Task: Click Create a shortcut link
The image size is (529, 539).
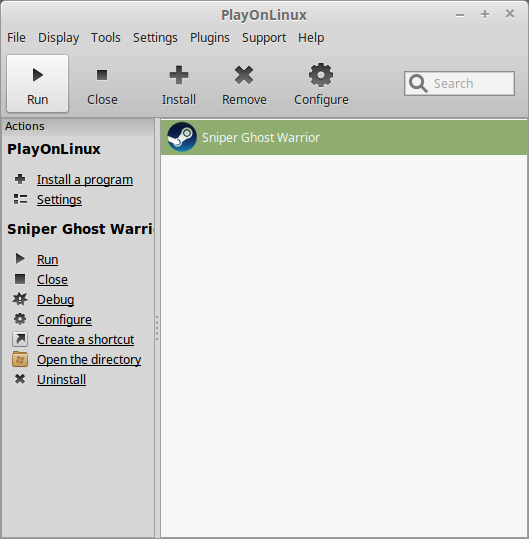Action: pos(86,340)
